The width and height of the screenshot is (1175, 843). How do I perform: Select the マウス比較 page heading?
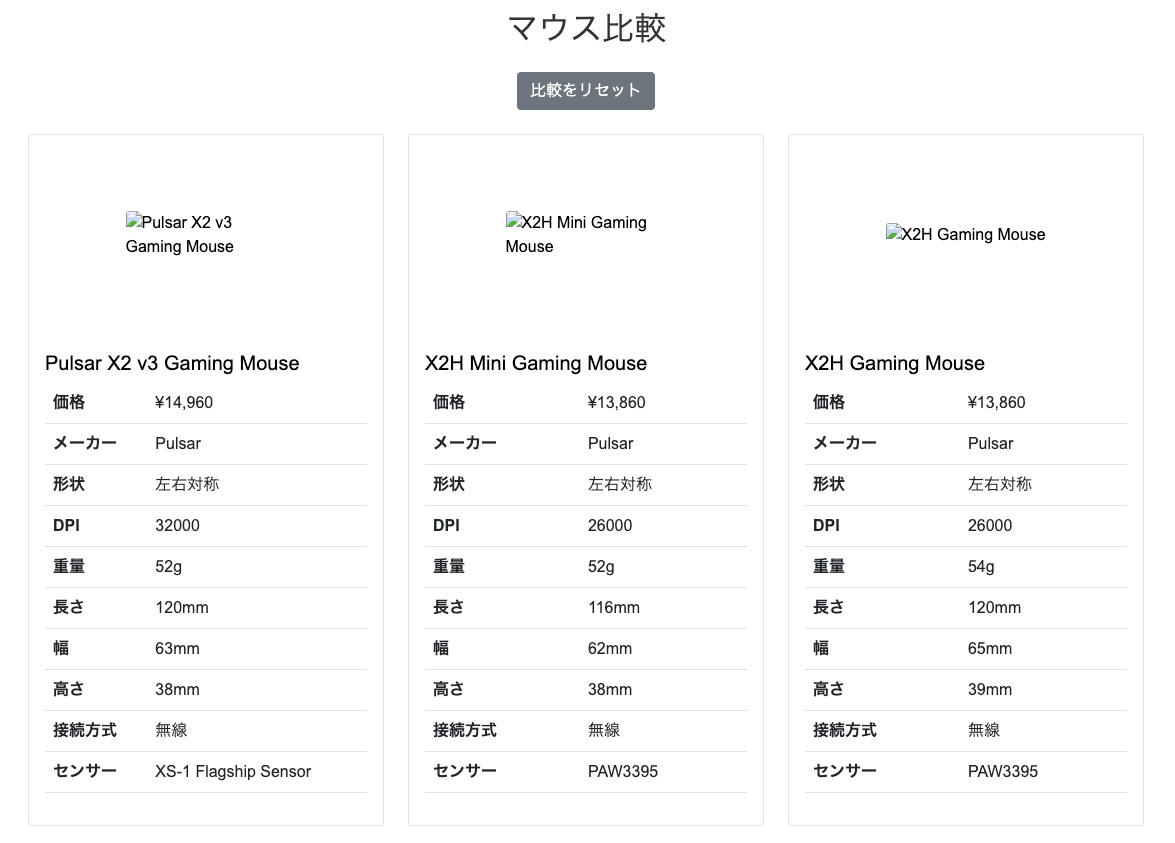click(587, 28)
